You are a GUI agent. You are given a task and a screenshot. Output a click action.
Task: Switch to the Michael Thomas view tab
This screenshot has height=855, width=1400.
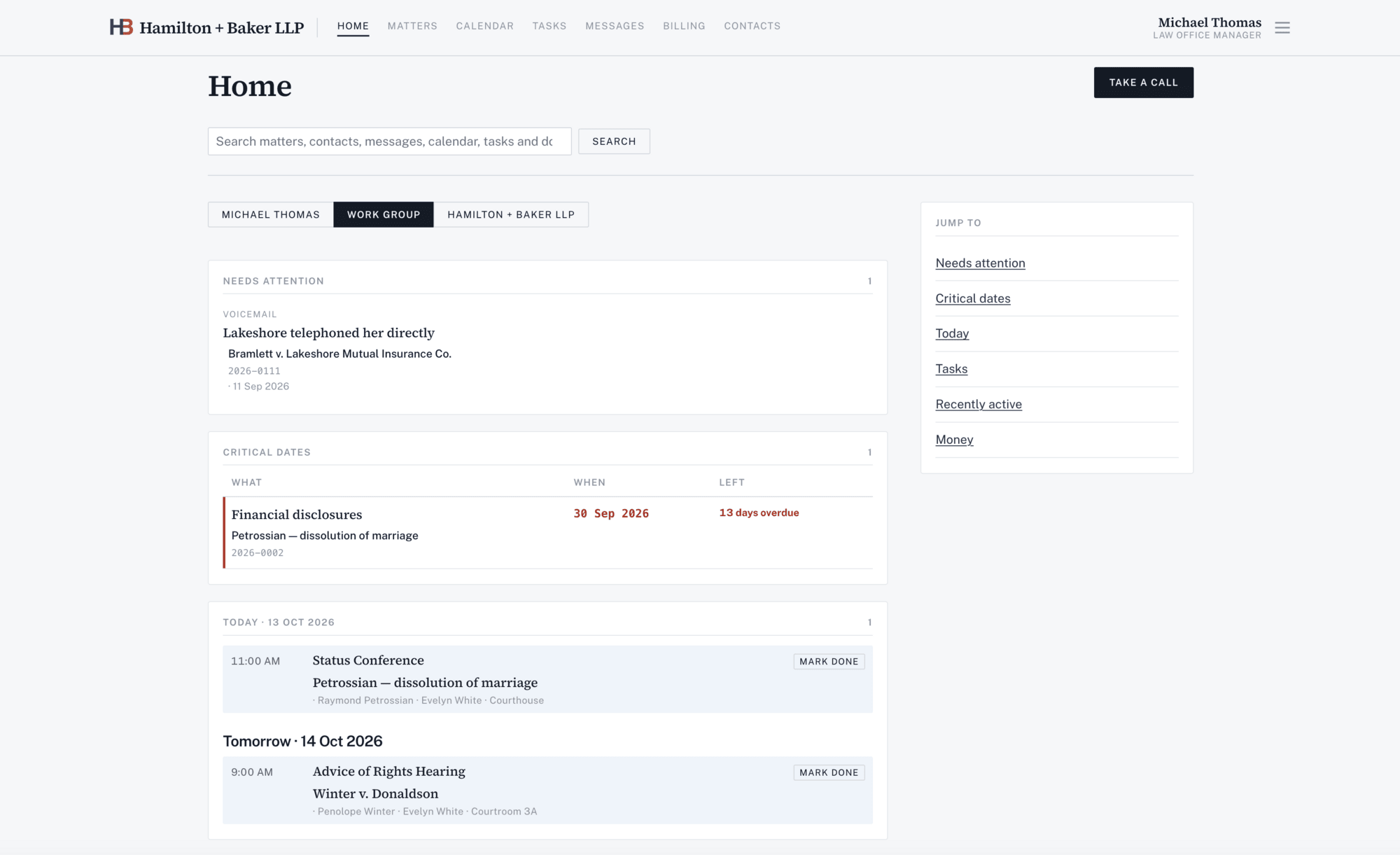click(x=271, y=214)
